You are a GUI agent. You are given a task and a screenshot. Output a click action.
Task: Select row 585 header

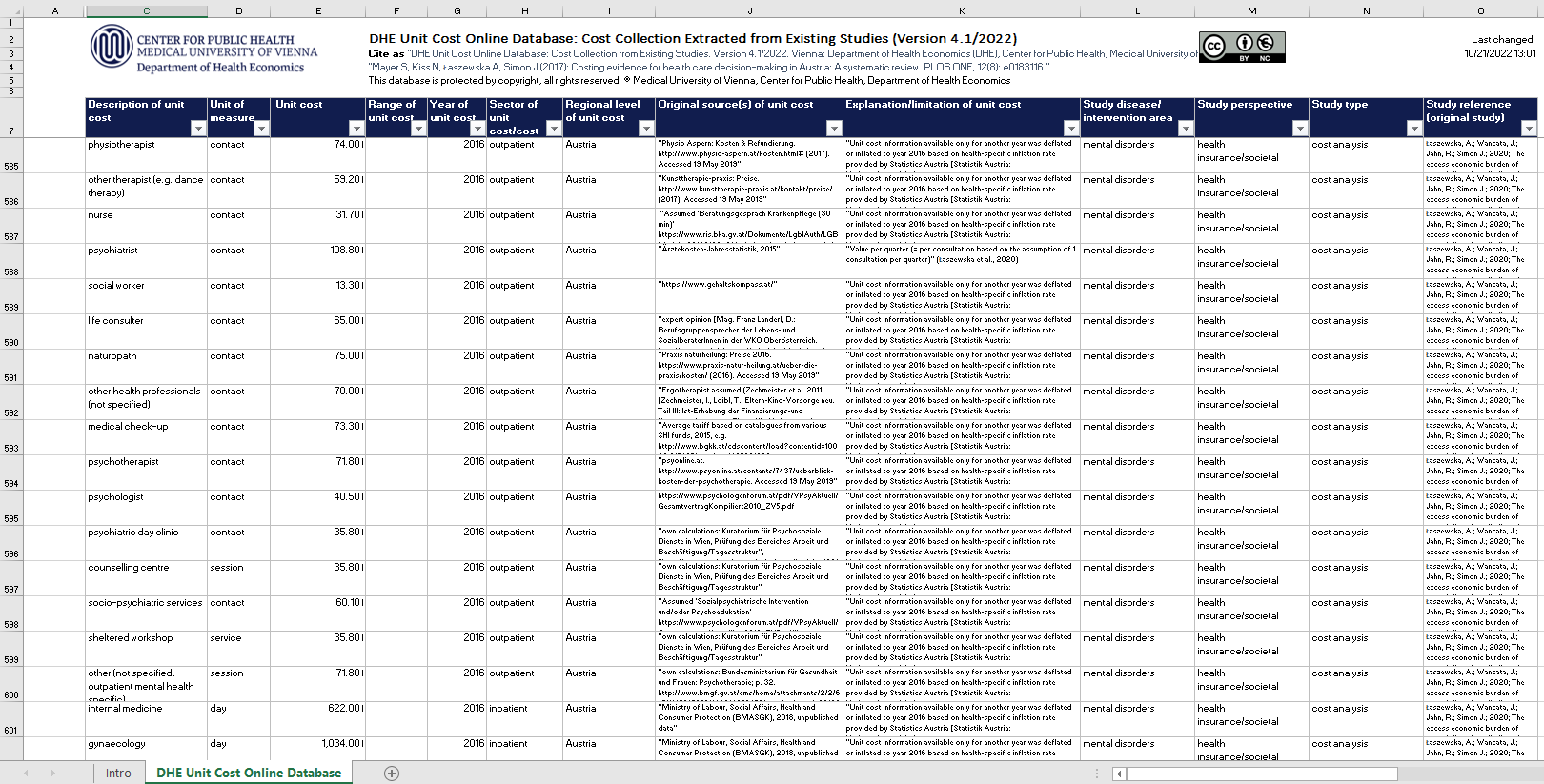[11, 155]
